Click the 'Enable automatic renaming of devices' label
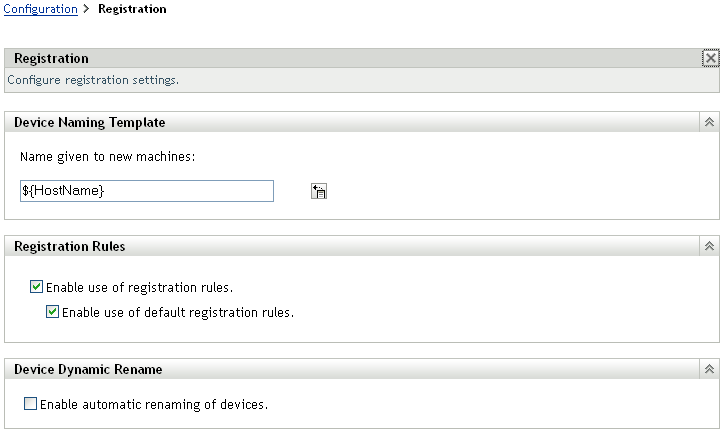 pyautogui.click(x=153, y=405)
